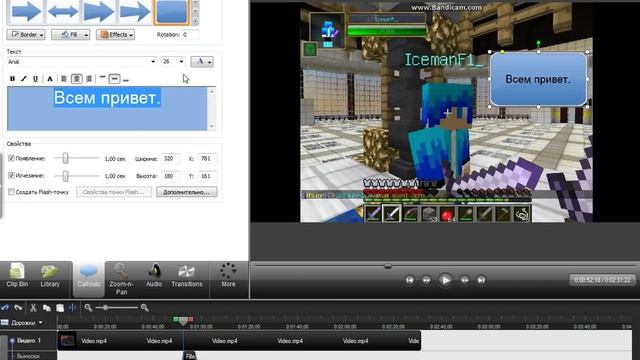
Task: Zoom out the timeline magnifier
Action: coord(88,307)
